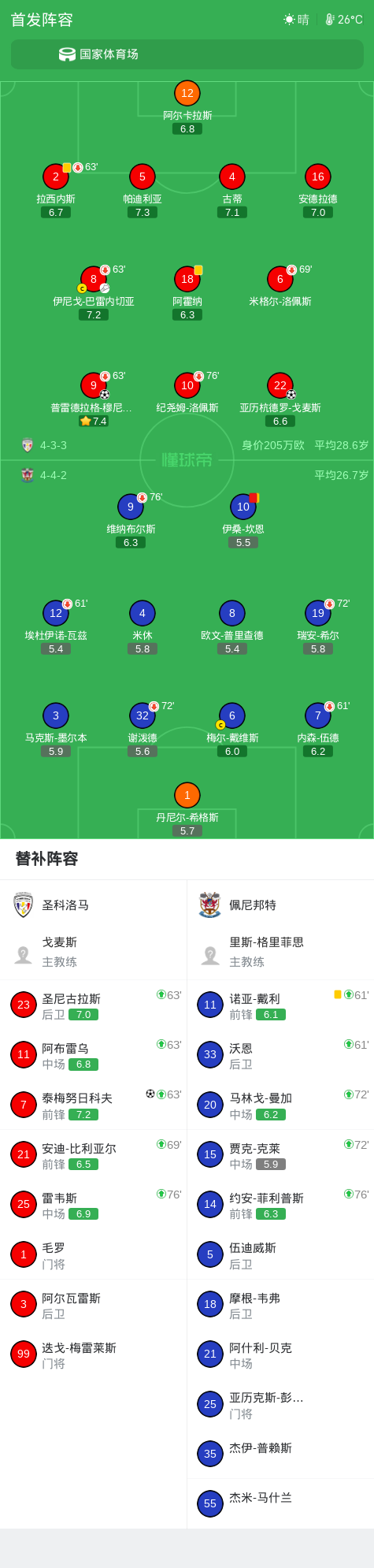Tap the sunny weather icon
The image size is (374, 1568).
pos(289,20)
